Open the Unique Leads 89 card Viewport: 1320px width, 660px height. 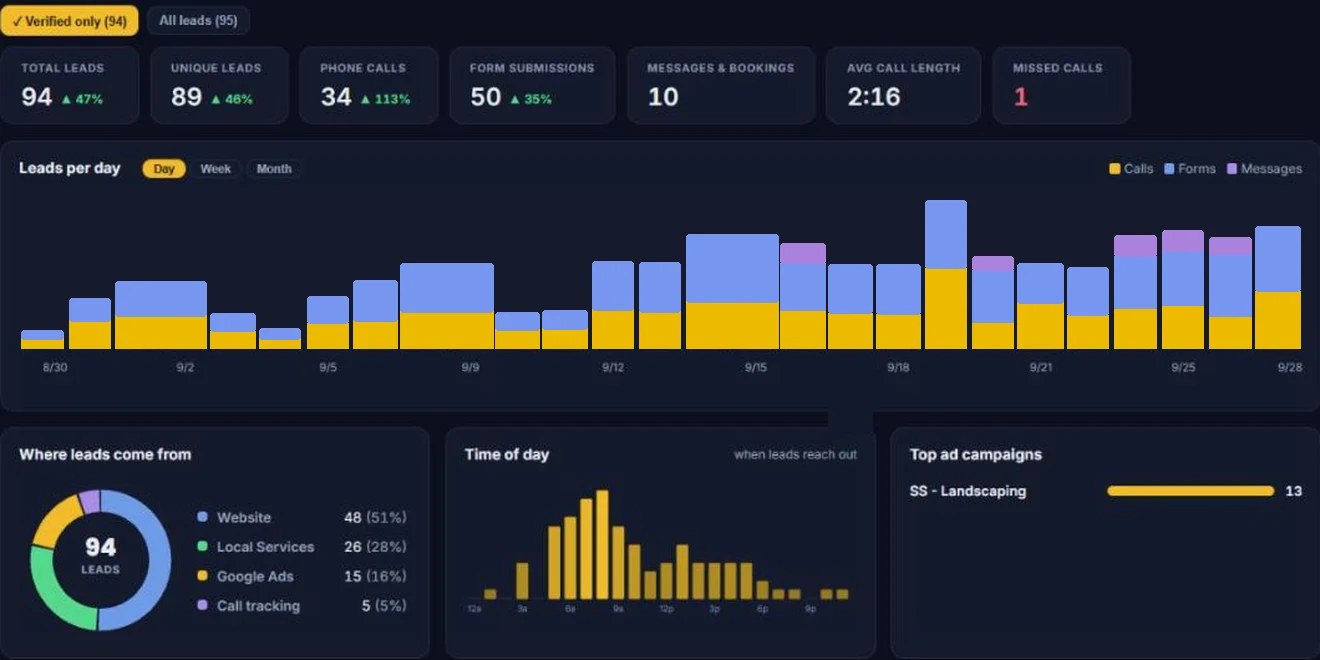(219, 85)
